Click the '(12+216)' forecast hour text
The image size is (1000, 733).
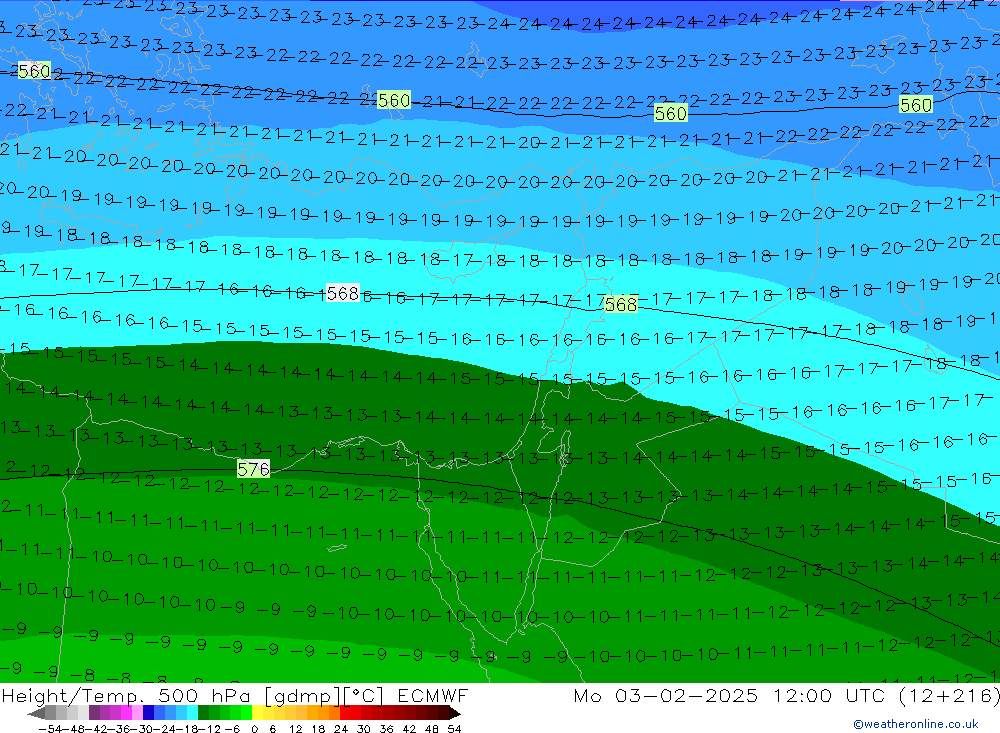pos(949,695)
